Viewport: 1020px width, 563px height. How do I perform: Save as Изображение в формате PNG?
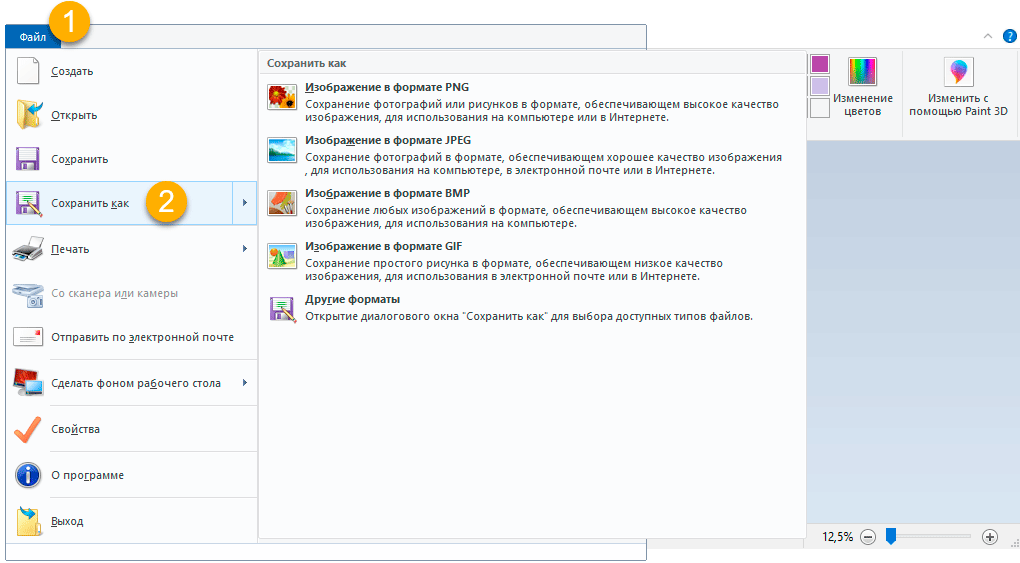coord(387,87)
